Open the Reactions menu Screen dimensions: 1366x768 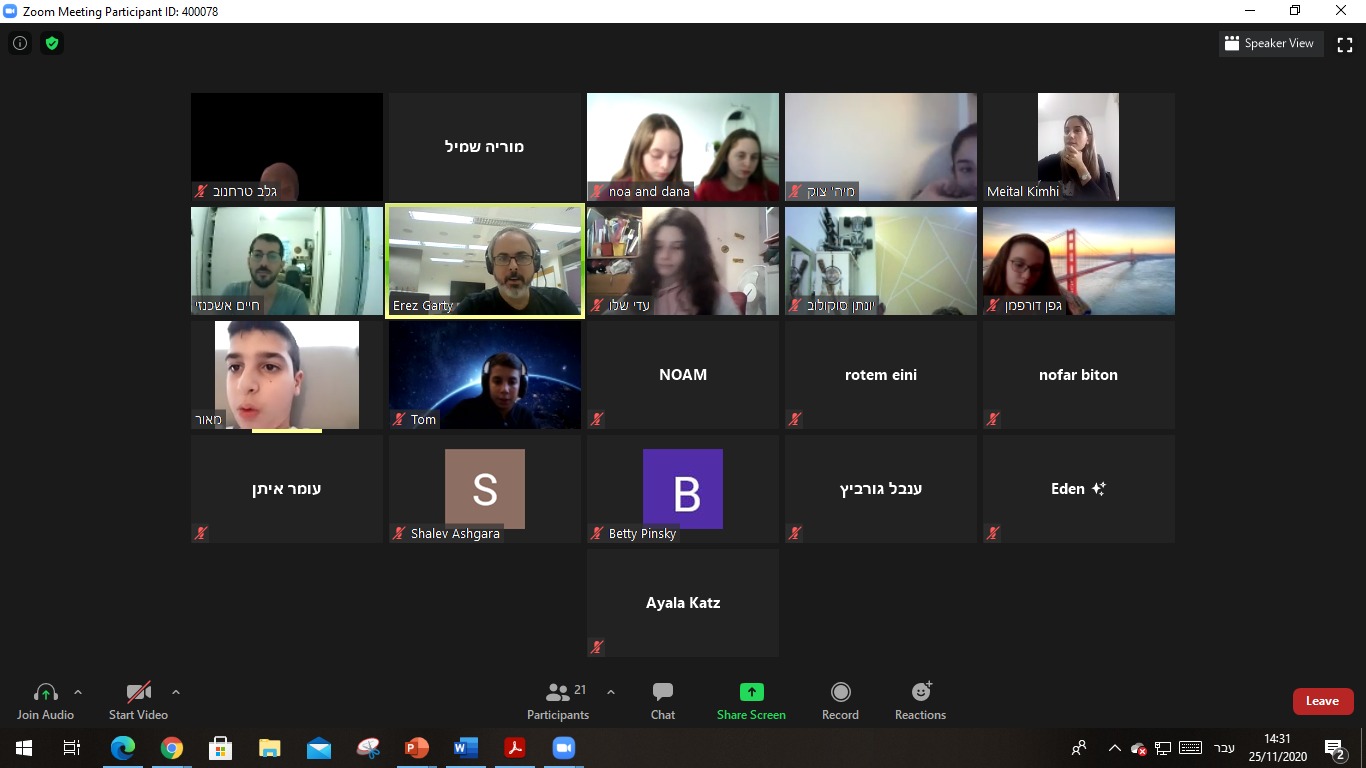(x=920, y=701)
